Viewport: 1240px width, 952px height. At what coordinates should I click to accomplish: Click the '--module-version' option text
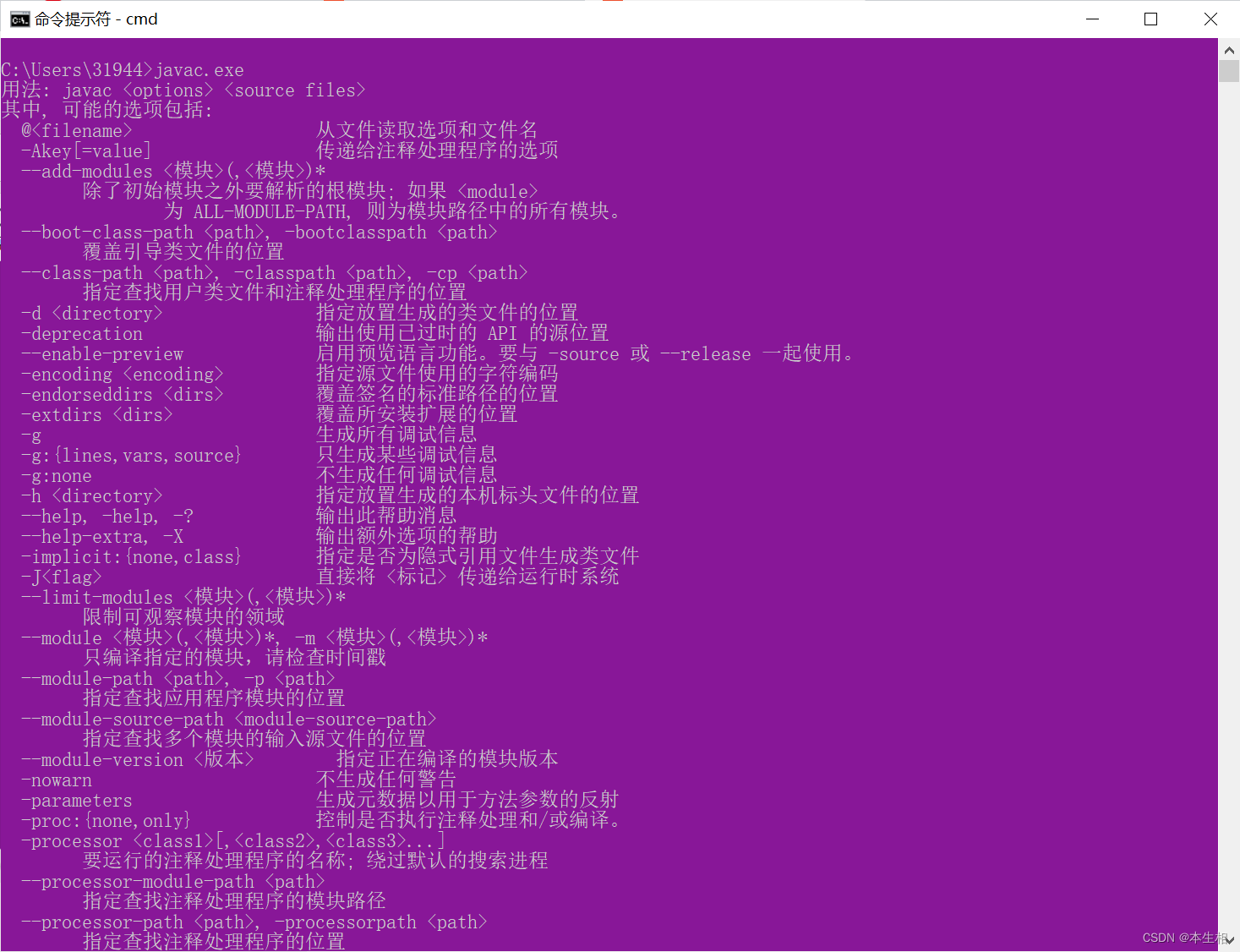(138, 760)
